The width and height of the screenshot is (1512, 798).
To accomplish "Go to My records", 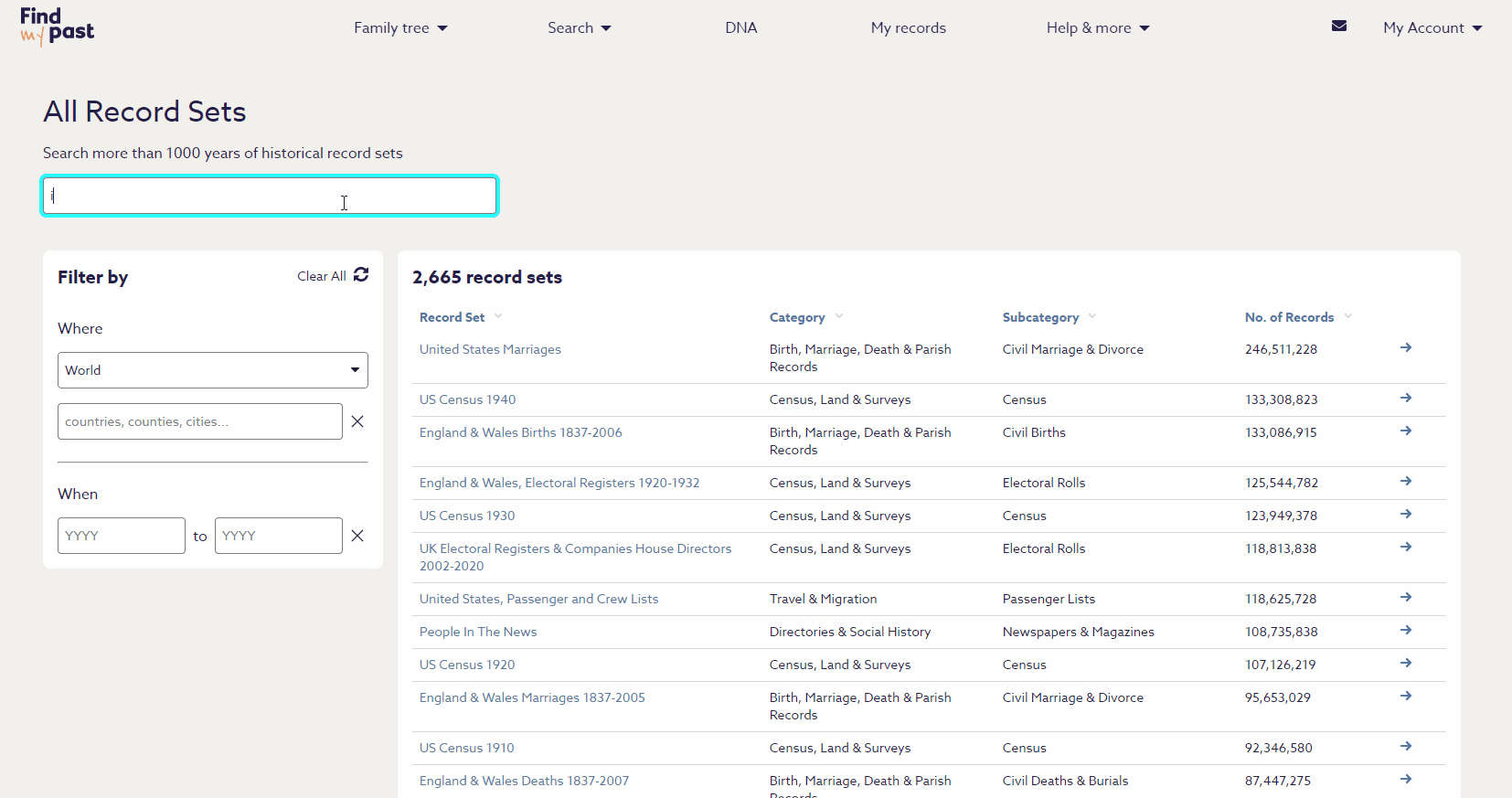I will coord(908,28).
